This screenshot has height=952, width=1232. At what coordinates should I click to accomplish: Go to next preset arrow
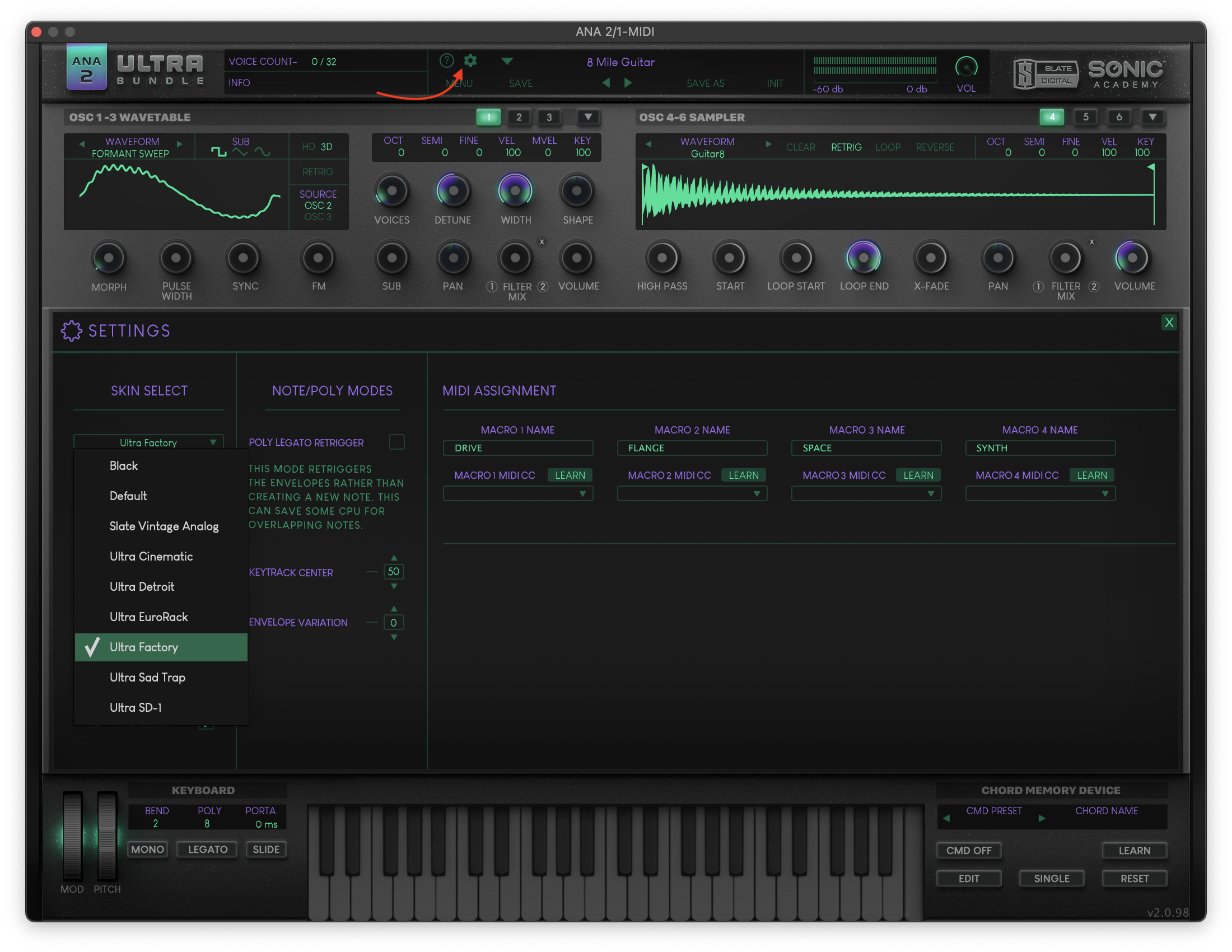tap(628, 83)
